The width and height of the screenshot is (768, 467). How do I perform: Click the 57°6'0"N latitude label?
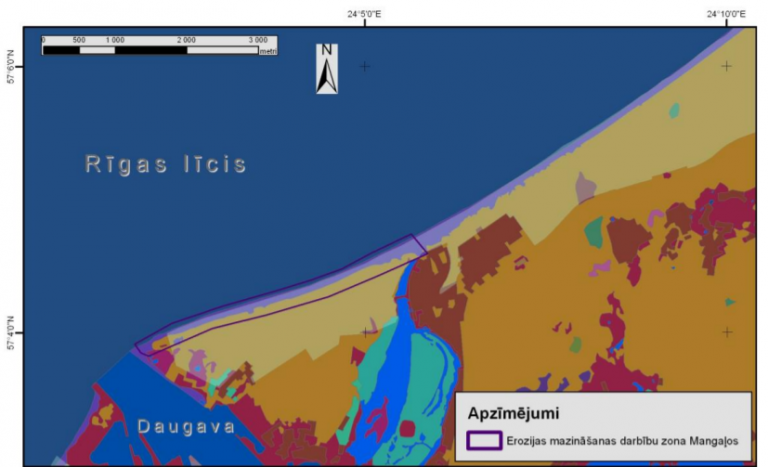pos(11,66)
